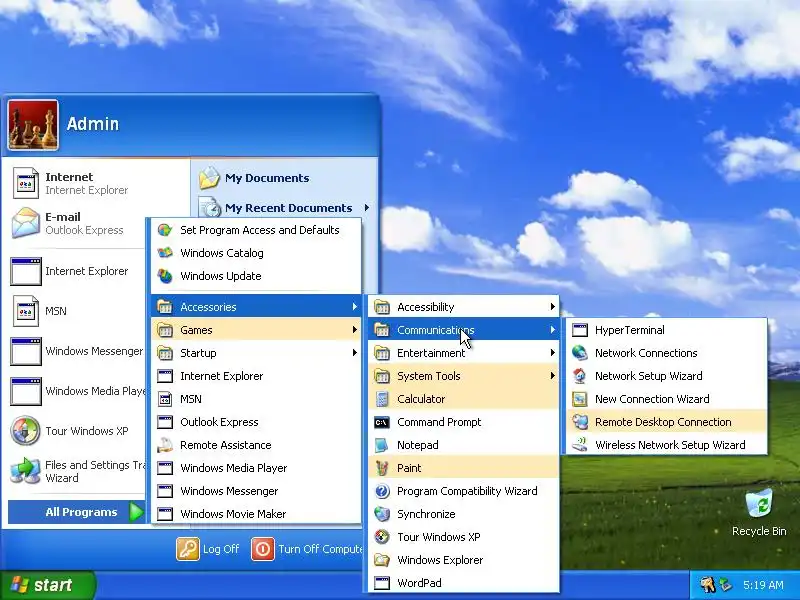Open the Accessories menu entry

pos(256,307)
